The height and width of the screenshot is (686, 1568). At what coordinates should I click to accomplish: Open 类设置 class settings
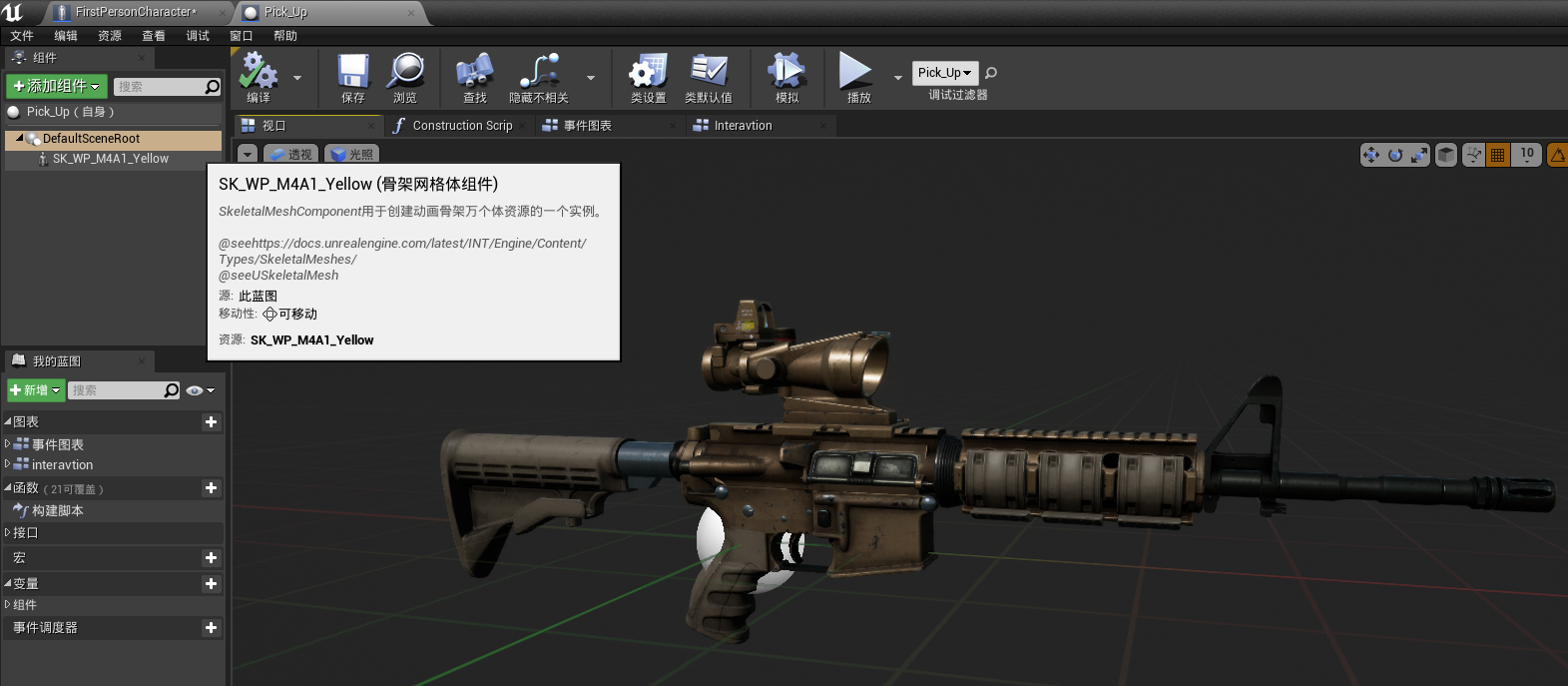click(x=648, y=77)
